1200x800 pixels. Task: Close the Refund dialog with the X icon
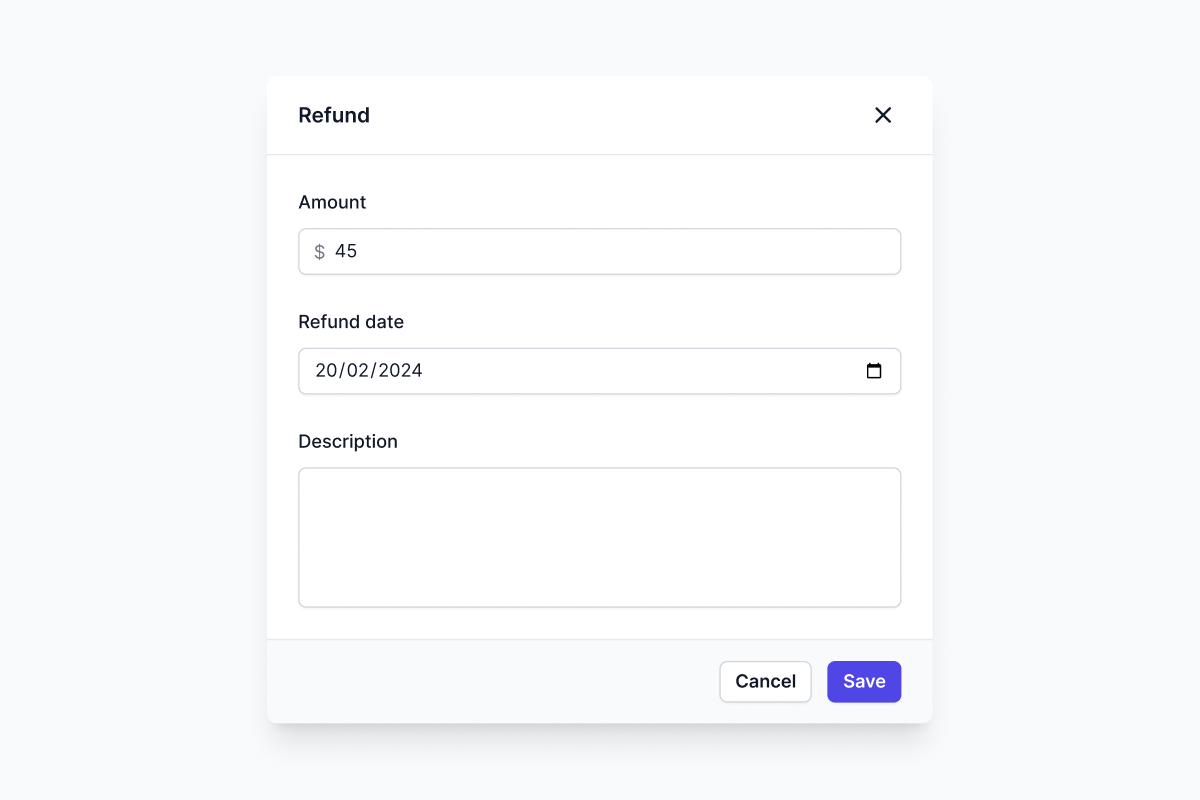(883, 115)
